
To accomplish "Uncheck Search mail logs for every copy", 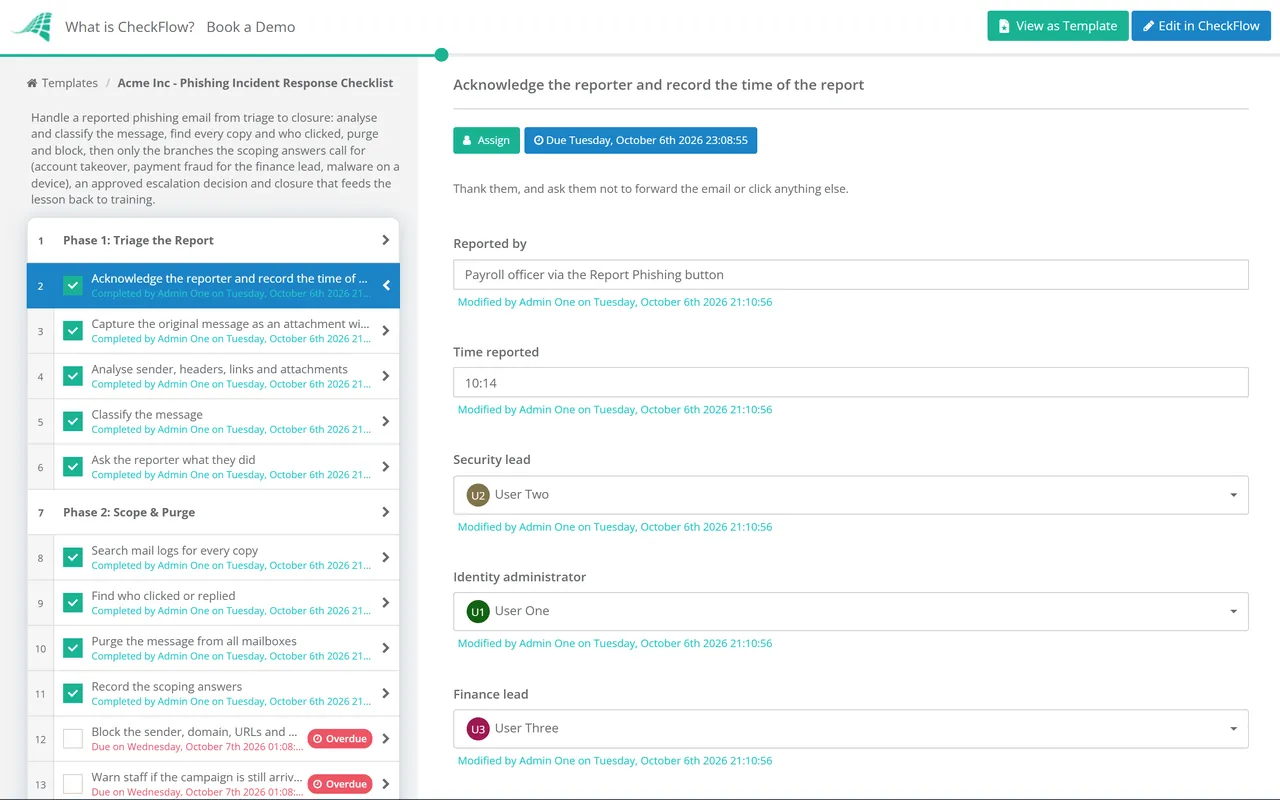I will (x=73, y=557).
